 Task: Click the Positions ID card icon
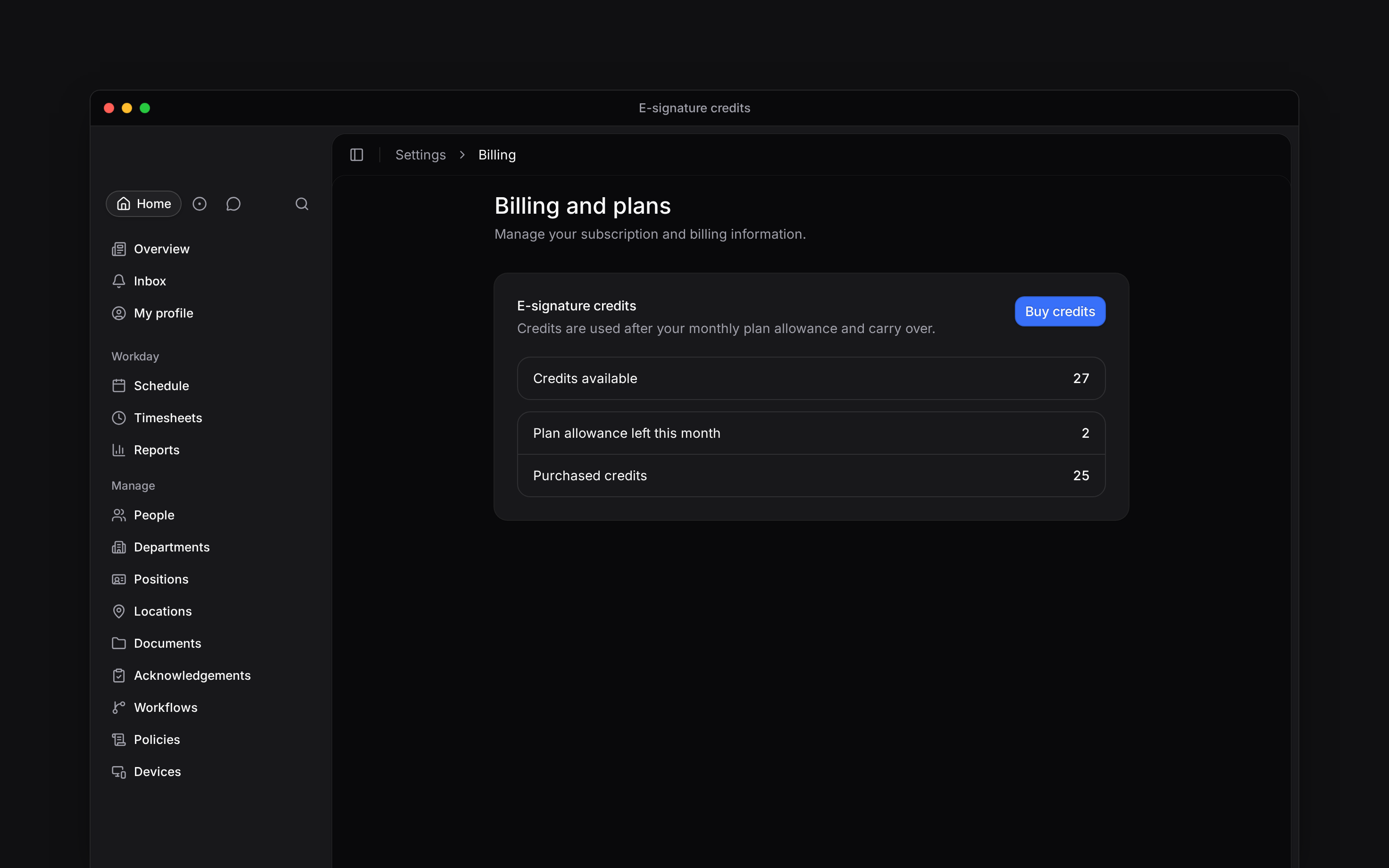[x=119, y=579]
